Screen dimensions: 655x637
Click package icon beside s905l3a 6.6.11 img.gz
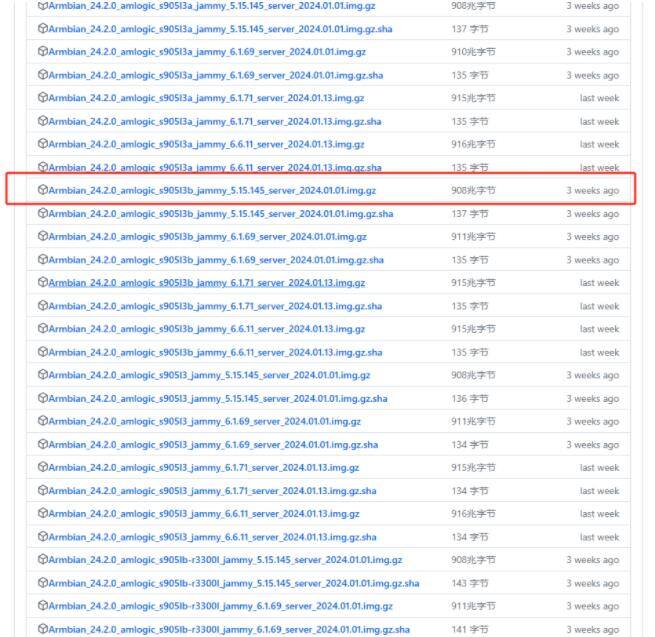(x=42, y=144)
